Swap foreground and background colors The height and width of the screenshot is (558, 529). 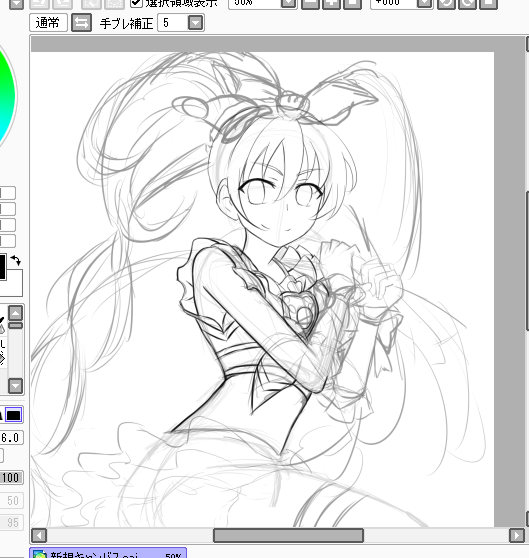tap(15, 260)
